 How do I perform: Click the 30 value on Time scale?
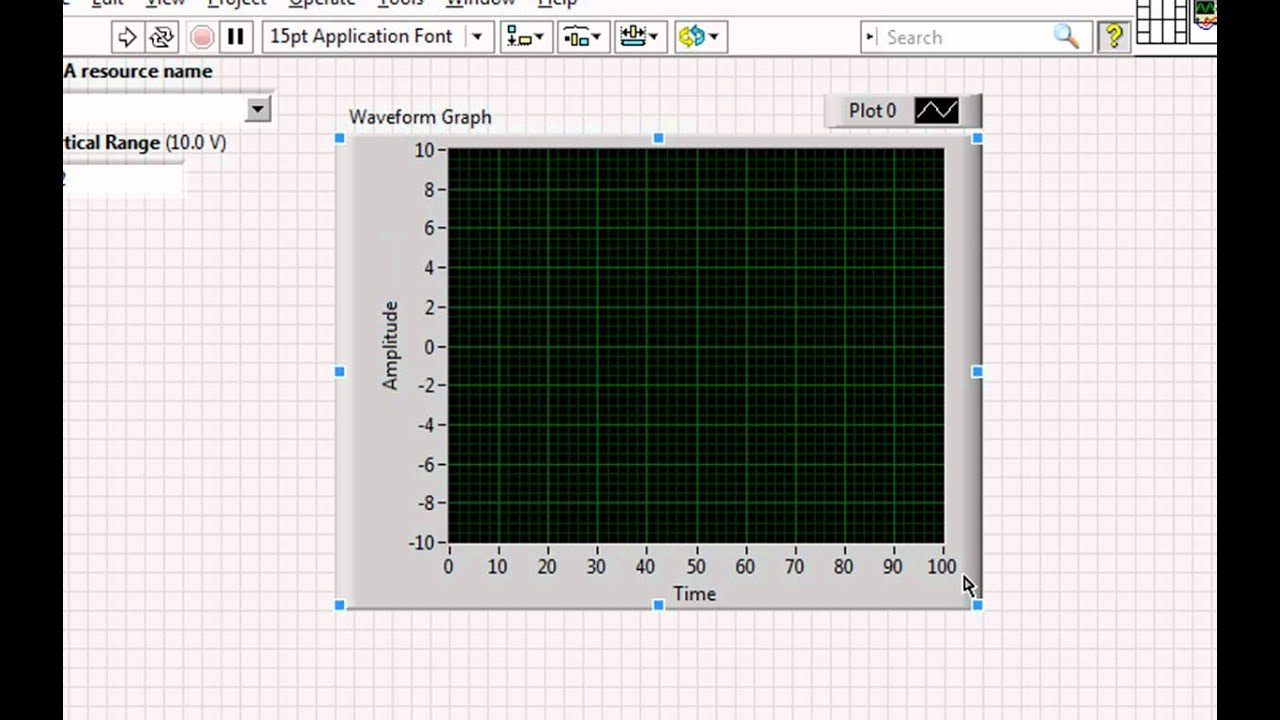(x=597, y=567)
